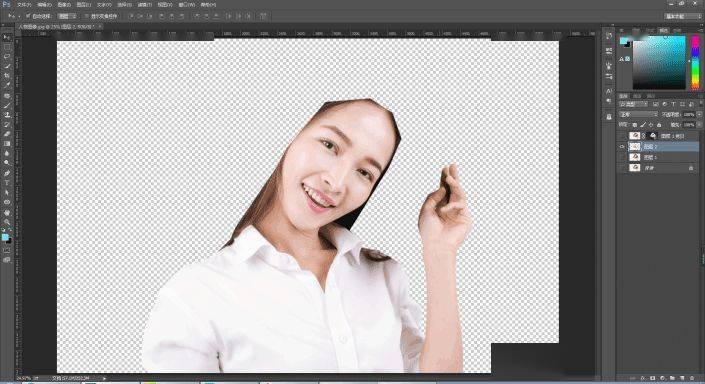Select the Crop tool
This screenshot has height=384, width=705.
(7, 76)
